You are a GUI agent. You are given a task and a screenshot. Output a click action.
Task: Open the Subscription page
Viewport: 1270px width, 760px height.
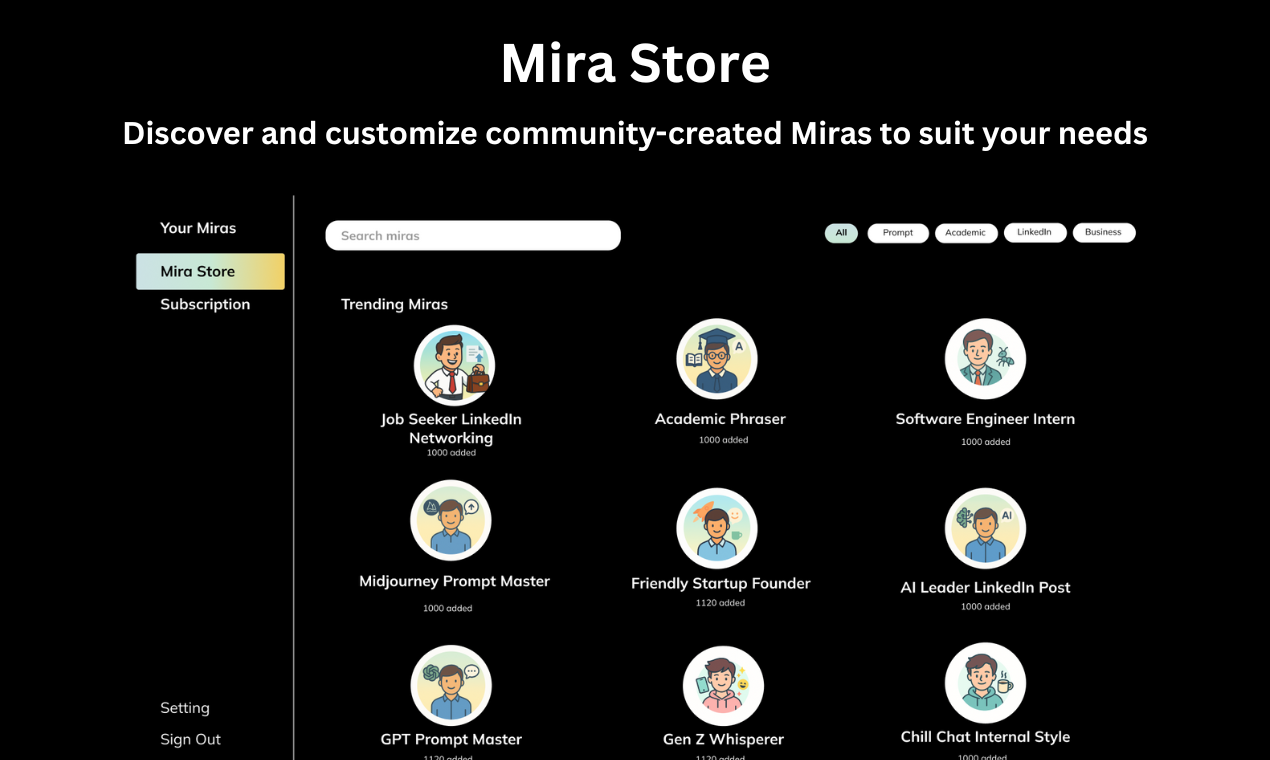[x=205, y=304]
